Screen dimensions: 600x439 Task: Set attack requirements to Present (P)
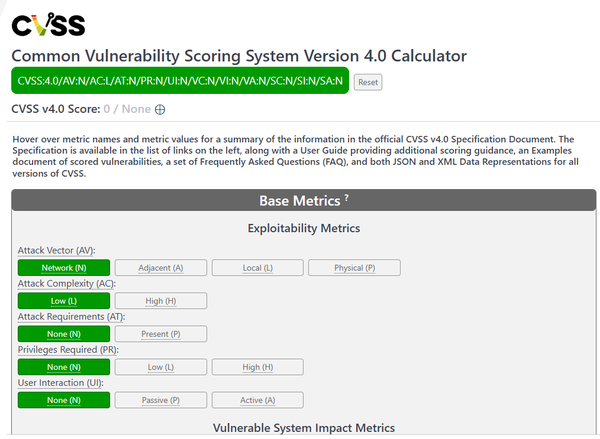(x=160, y=334)
